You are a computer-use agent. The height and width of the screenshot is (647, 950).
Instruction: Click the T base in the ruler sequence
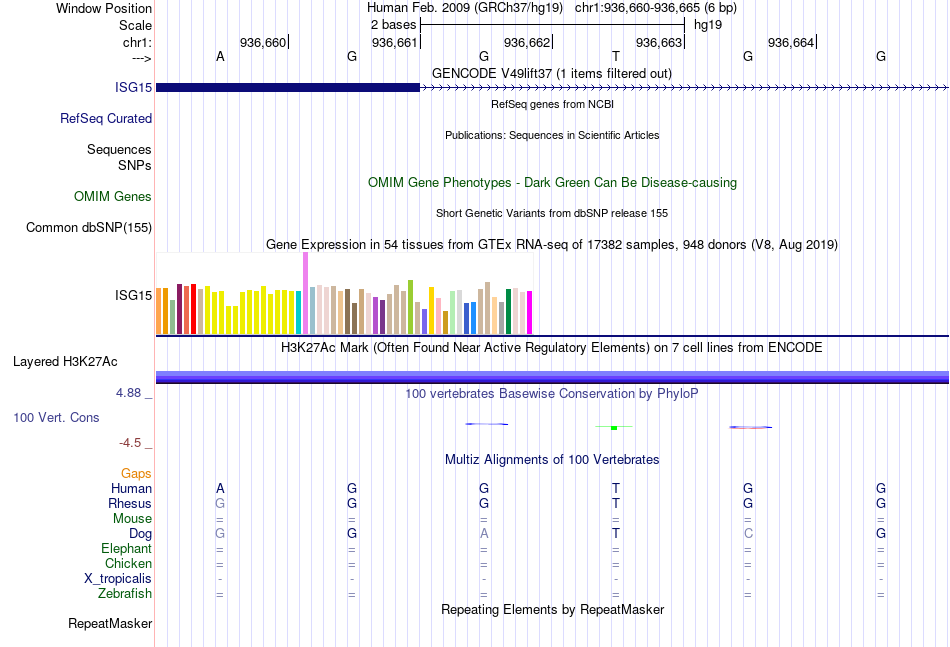click(616, 56)
